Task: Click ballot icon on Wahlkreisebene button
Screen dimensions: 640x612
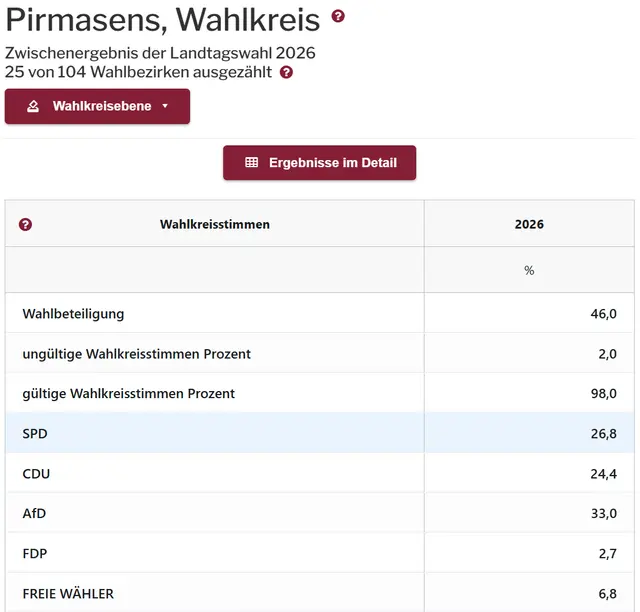Action: coord(33,106)
